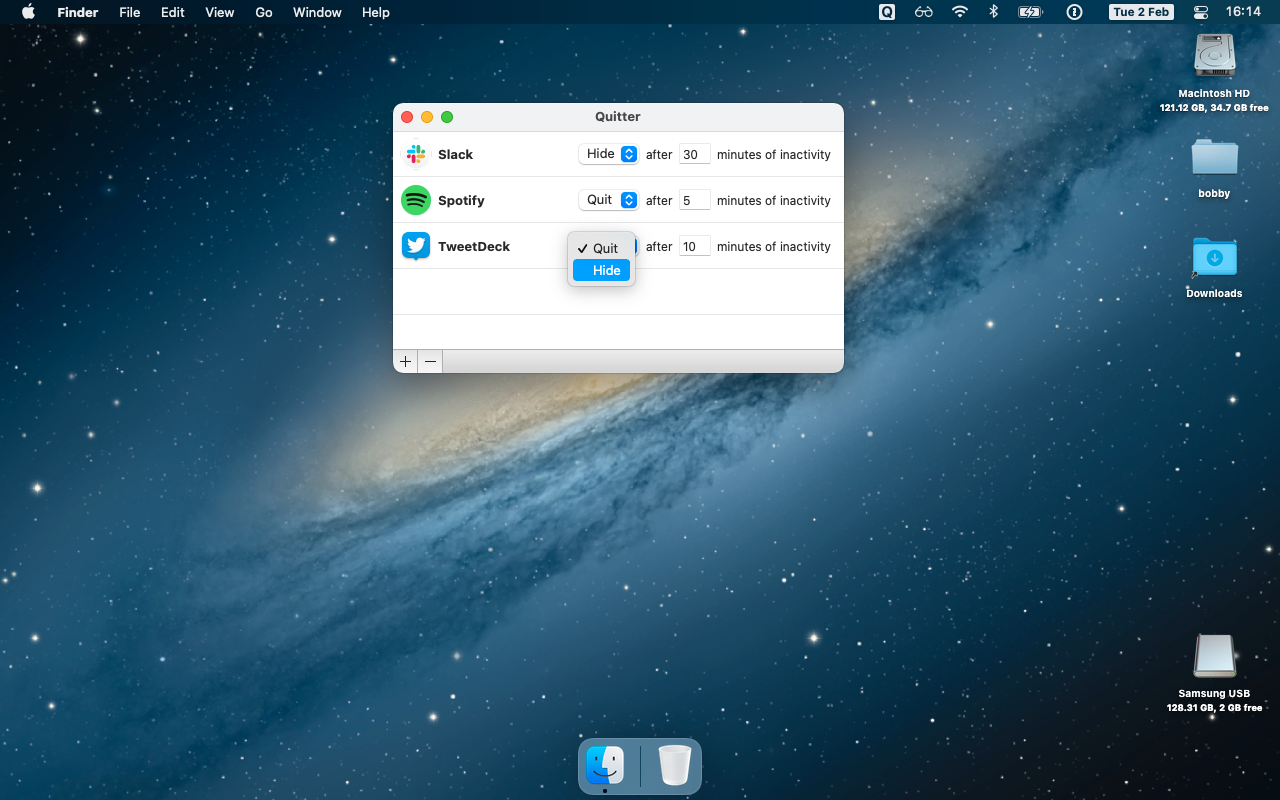Edit Spotify's 5 minutes field
This screenshot has width=1280, height=800.
point(695,200)
